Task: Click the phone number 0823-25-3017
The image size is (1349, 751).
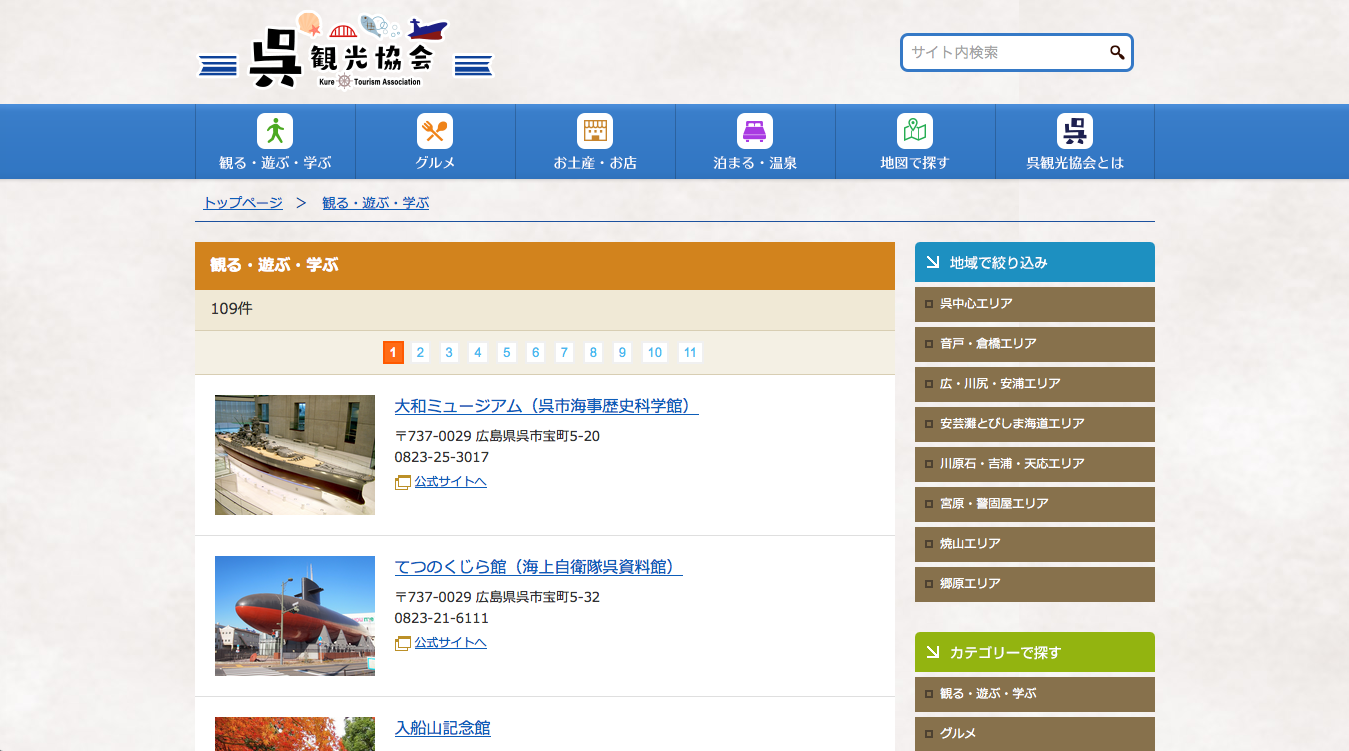Action: click(x=442, y=457)
